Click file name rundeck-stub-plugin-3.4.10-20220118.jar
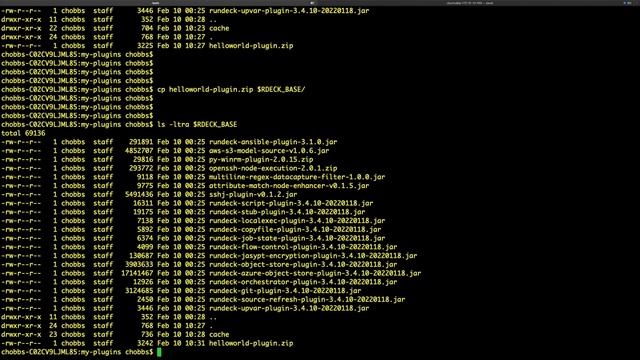This screenshot has width=640, height=360. click(x=287, y=212)
